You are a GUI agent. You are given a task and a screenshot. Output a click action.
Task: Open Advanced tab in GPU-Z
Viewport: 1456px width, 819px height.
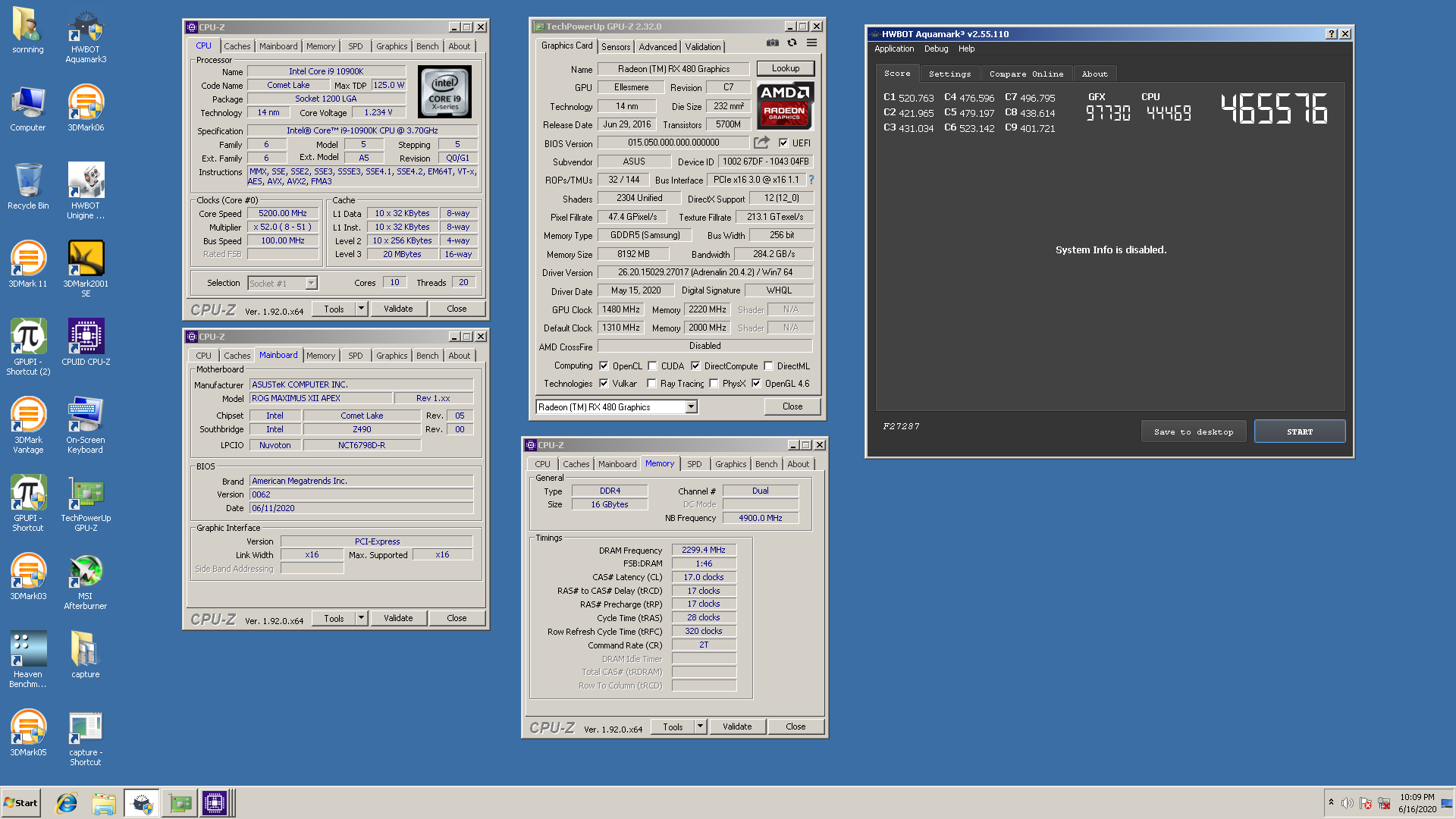[657, 47]
